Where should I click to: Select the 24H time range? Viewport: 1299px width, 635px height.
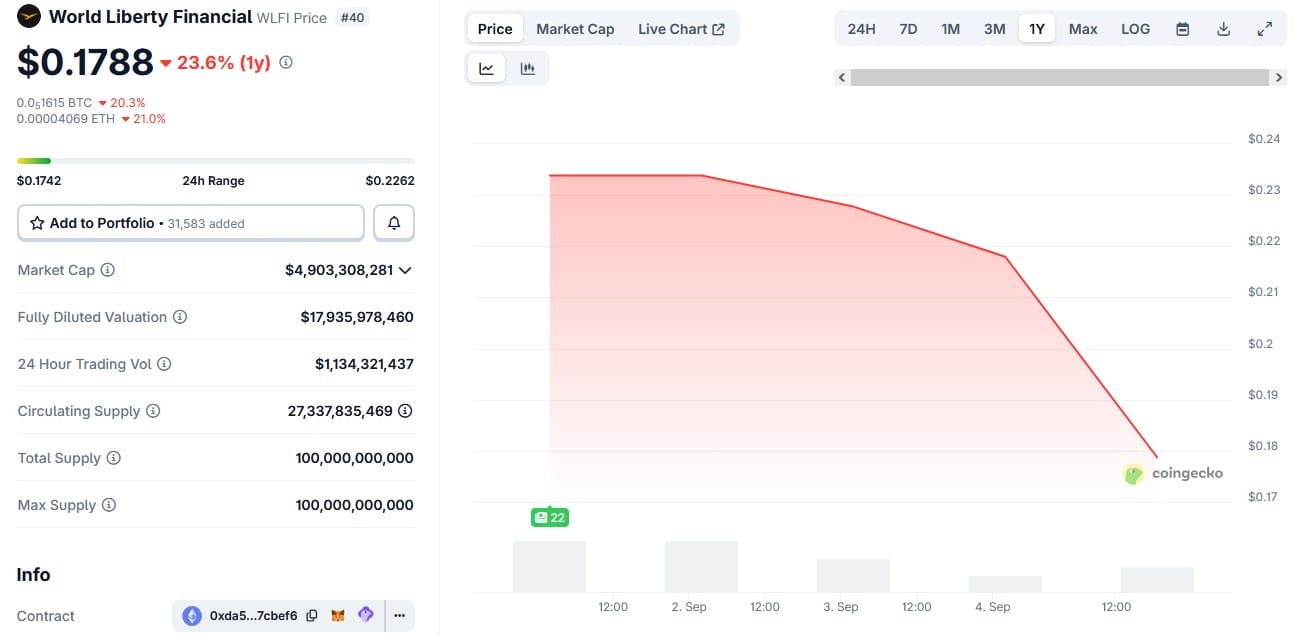pyautogui.click(x=861, y=29)
